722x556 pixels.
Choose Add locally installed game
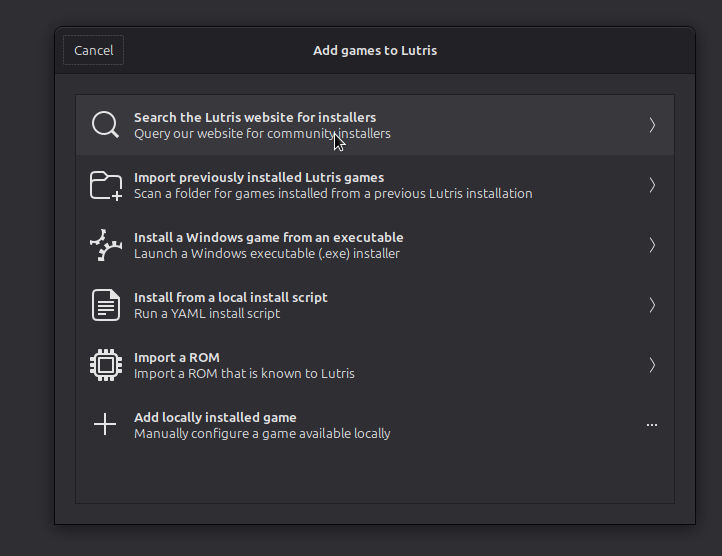375,425
